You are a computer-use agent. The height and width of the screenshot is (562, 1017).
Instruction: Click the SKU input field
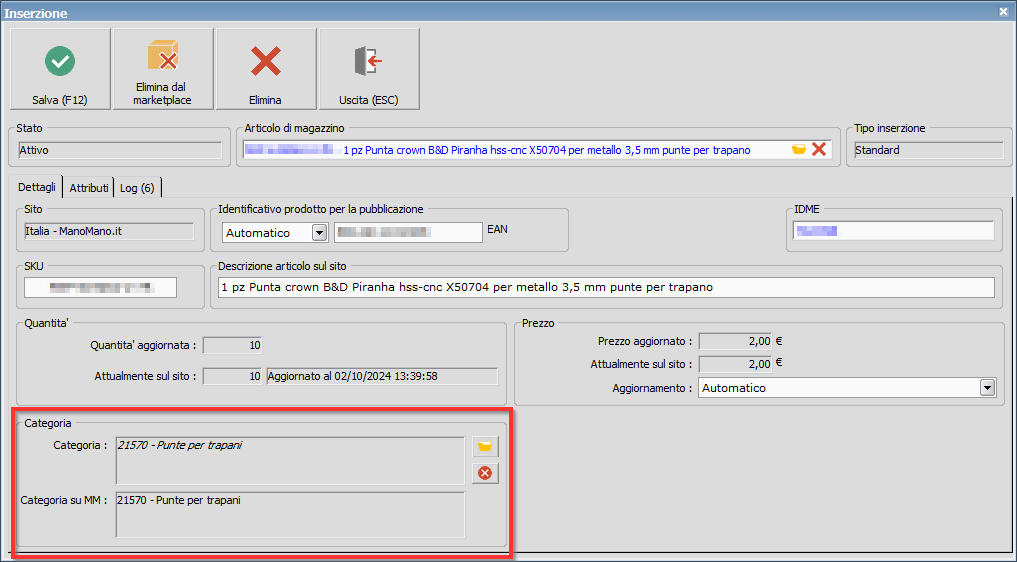[x=100, y=287]
